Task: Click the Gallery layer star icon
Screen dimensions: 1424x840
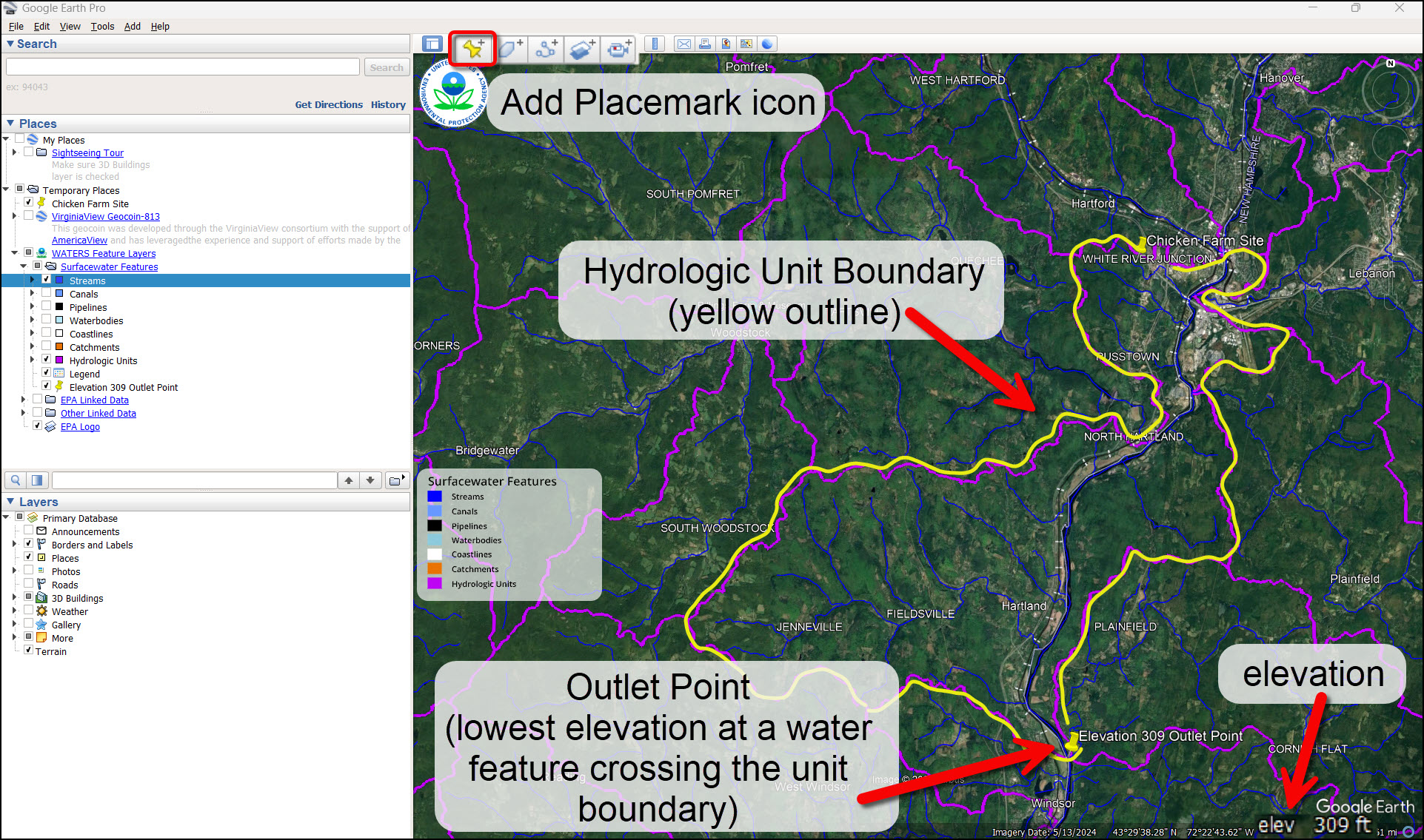Action: [41, 625]
